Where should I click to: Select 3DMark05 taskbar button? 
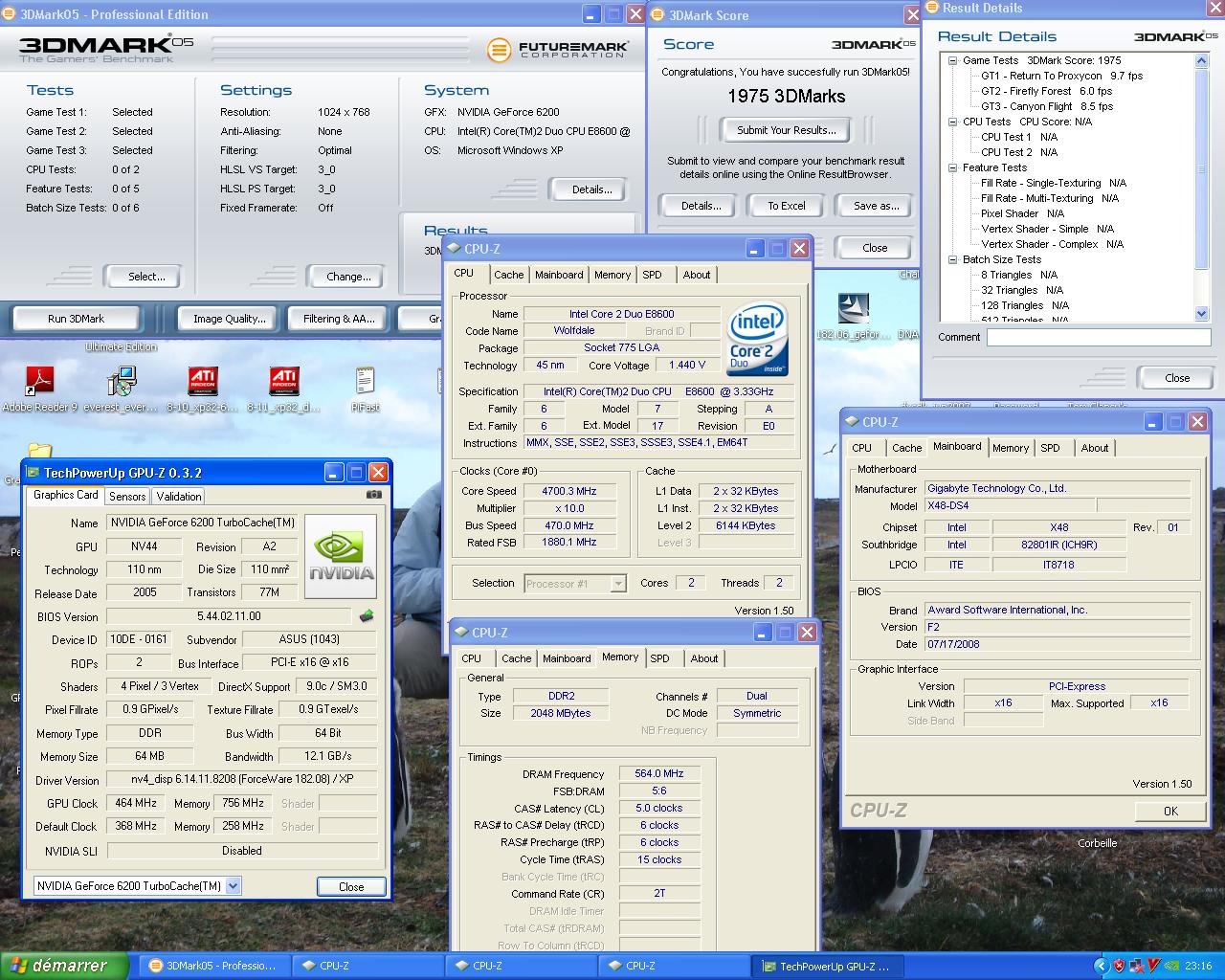[213, 966]
